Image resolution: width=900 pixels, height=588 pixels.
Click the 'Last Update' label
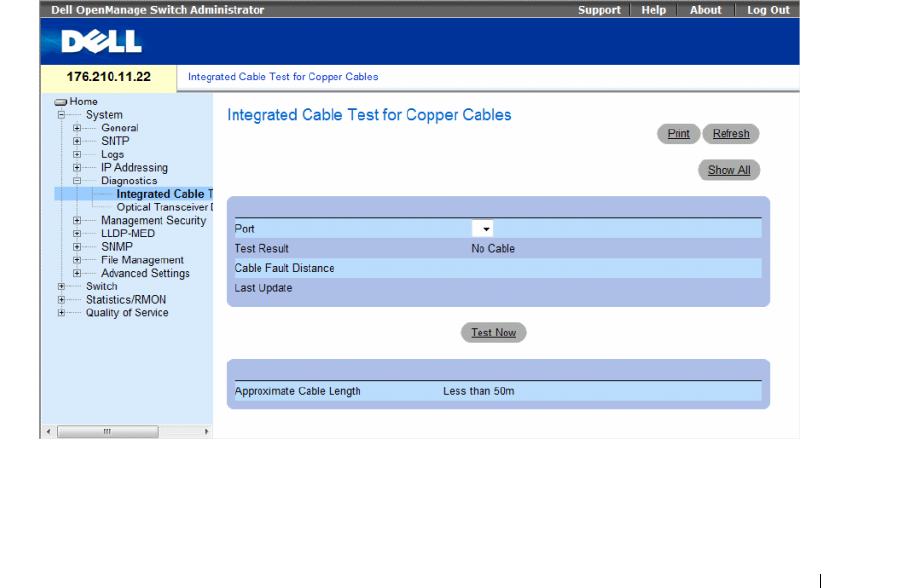coord(263,288)
